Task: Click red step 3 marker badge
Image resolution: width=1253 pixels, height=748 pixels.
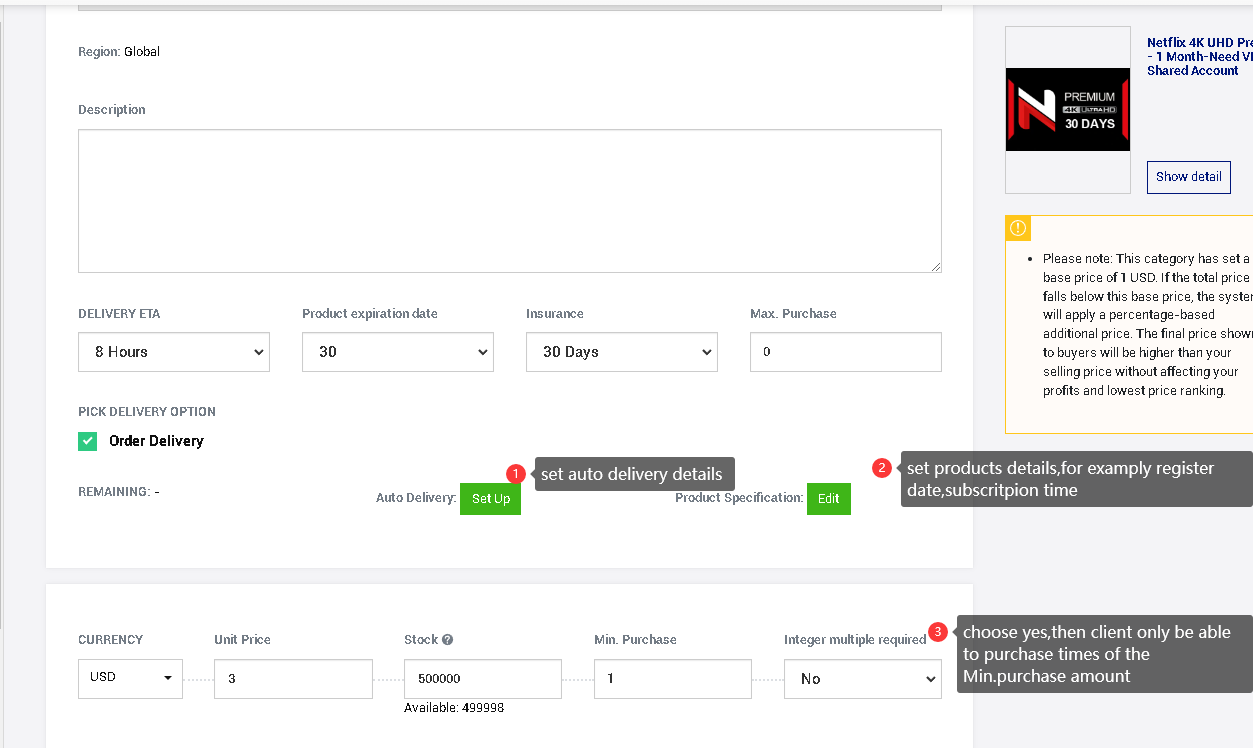Action: [x=938, y=632]
